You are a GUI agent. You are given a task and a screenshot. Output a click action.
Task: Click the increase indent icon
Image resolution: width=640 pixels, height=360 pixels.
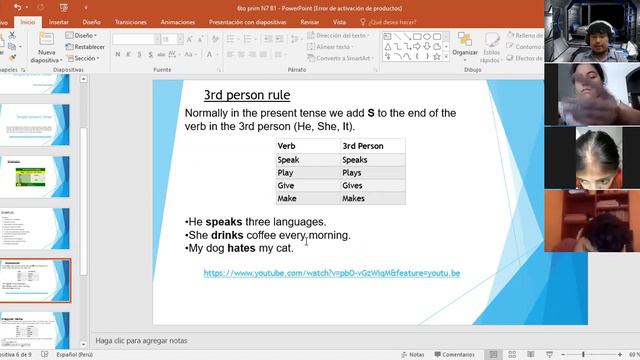pos(279,39)
